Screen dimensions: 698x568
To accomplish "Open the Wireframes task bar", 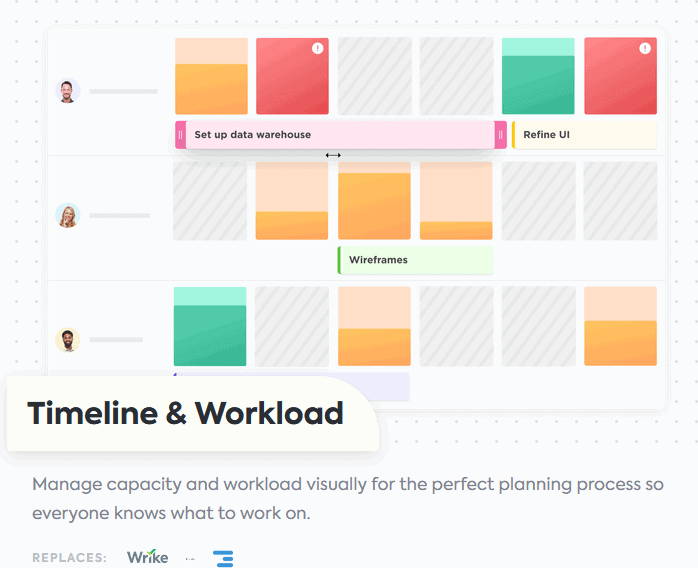I will (x=415, y=260).
